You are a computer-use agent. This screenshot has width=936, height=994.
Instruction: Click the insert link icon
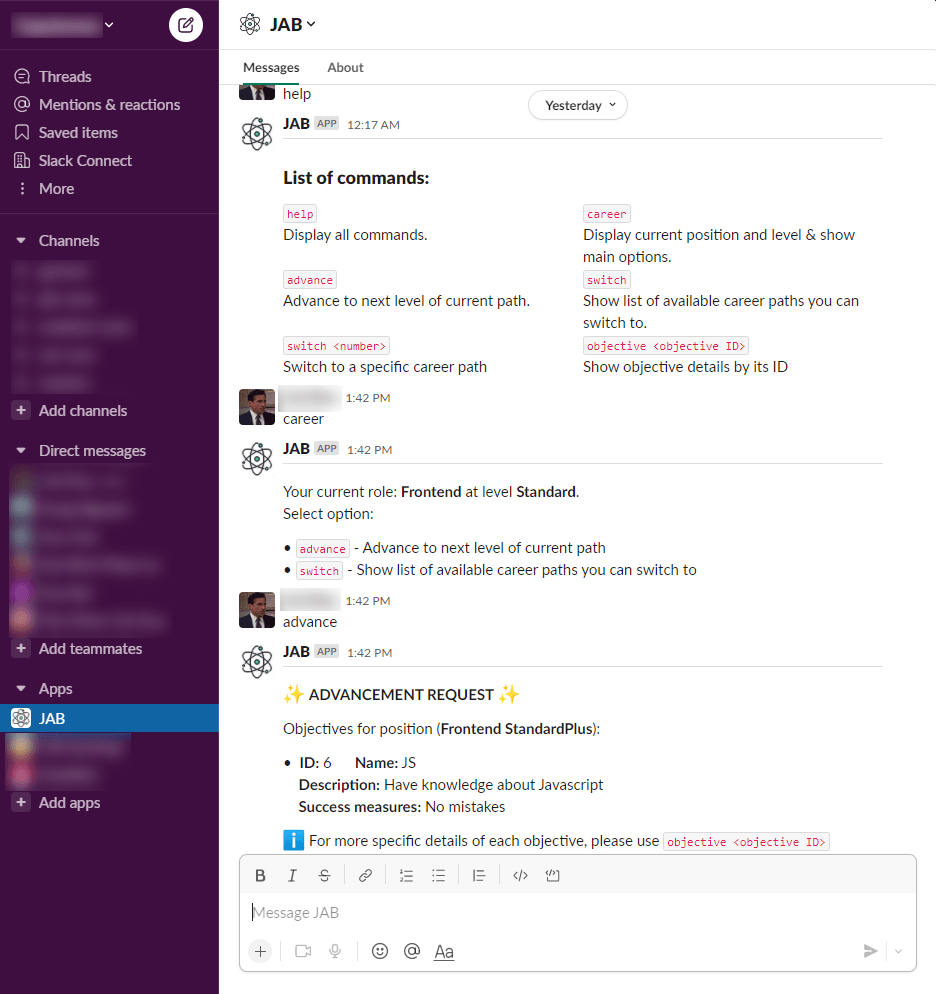click(365, 875)
